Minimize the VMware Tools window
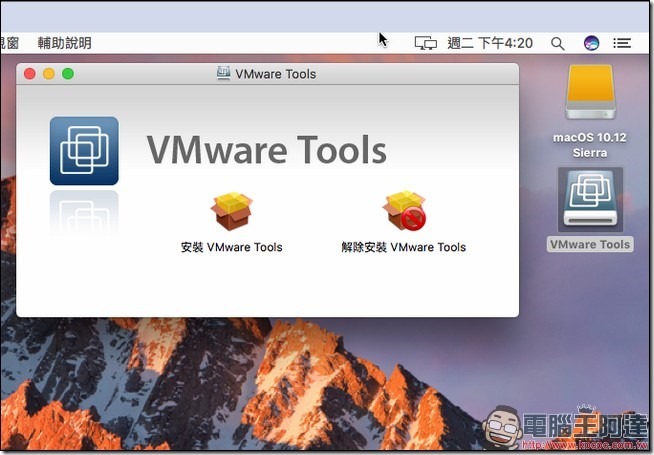Screen dimensions: 654x455 click(49, 74)
